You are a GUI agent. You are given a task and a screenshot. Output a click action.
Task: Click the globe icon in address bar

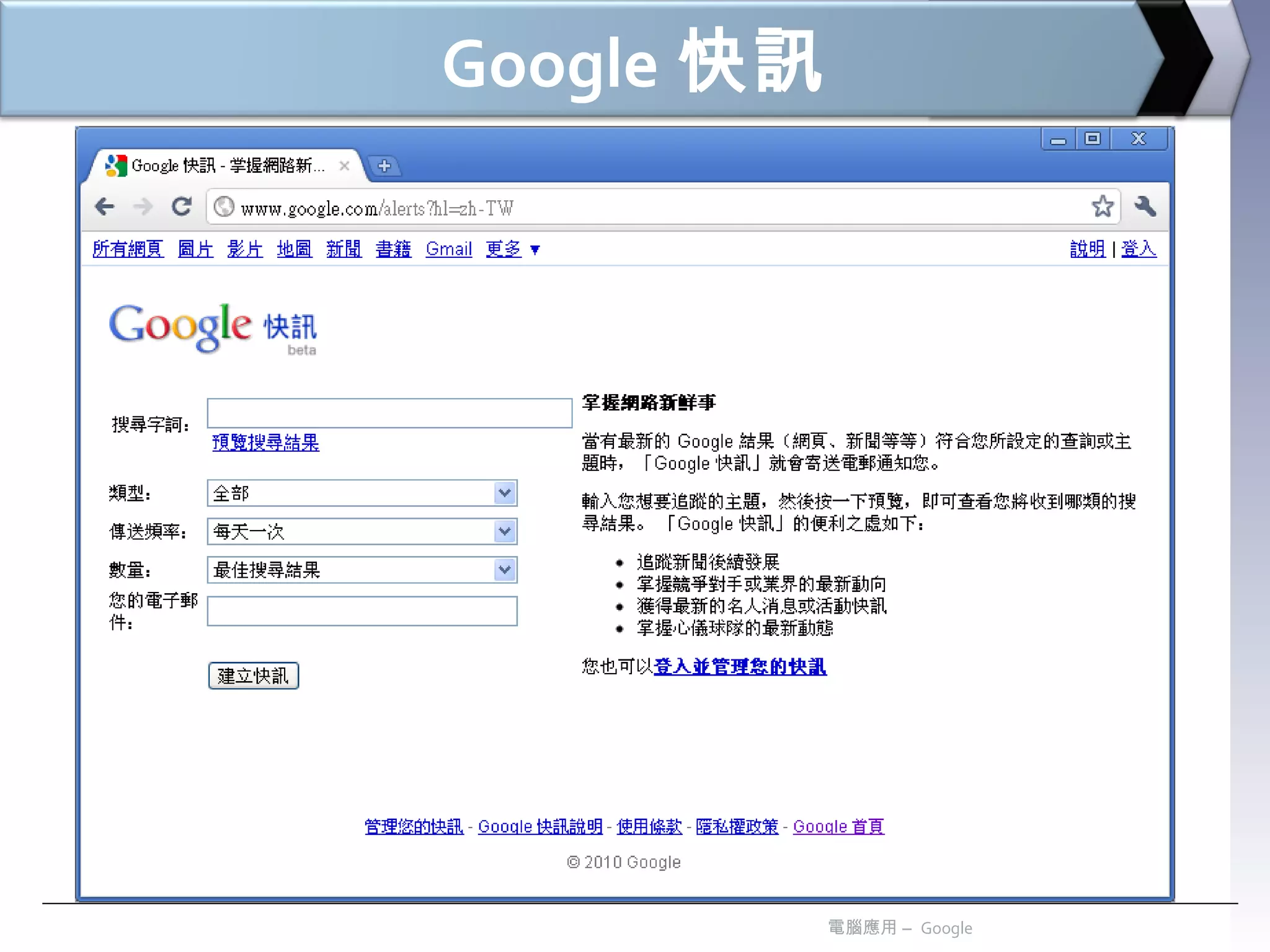pyautogui.click(x=224, y=207)
